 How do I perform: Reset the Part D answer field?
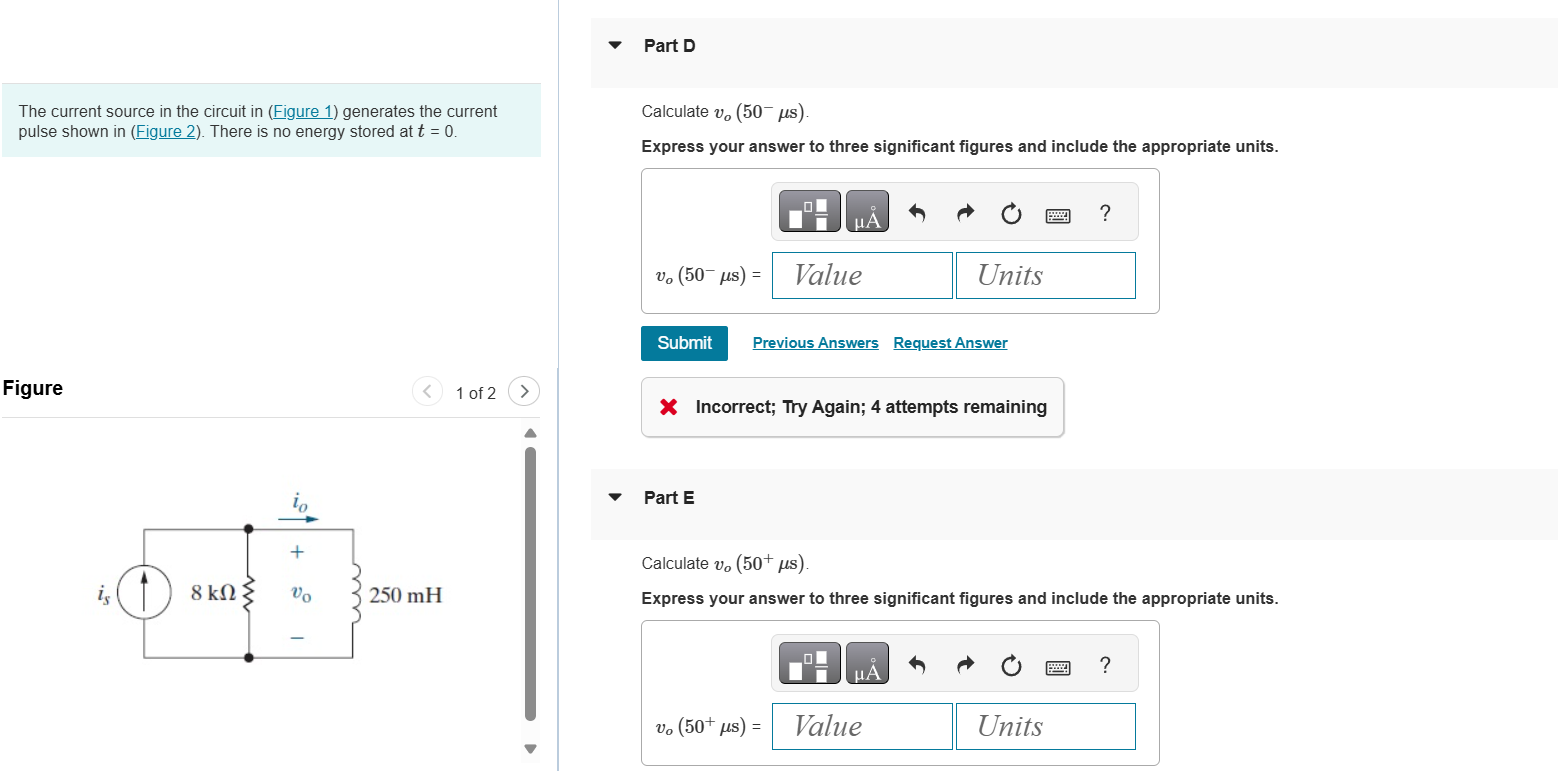click(x=1011, y=213)
